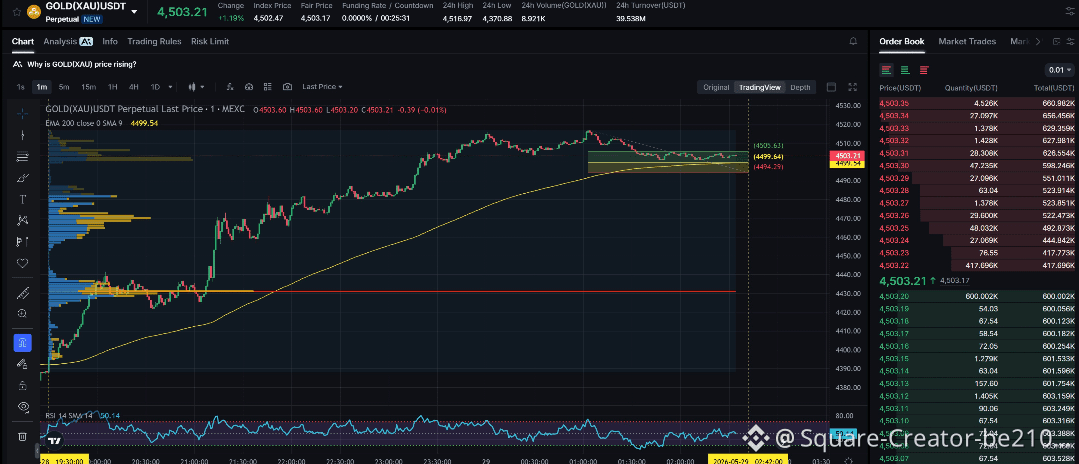Open candlestick chart type dropdown
The width and height of the screenshot is (1079, 464).
point(197,87)
